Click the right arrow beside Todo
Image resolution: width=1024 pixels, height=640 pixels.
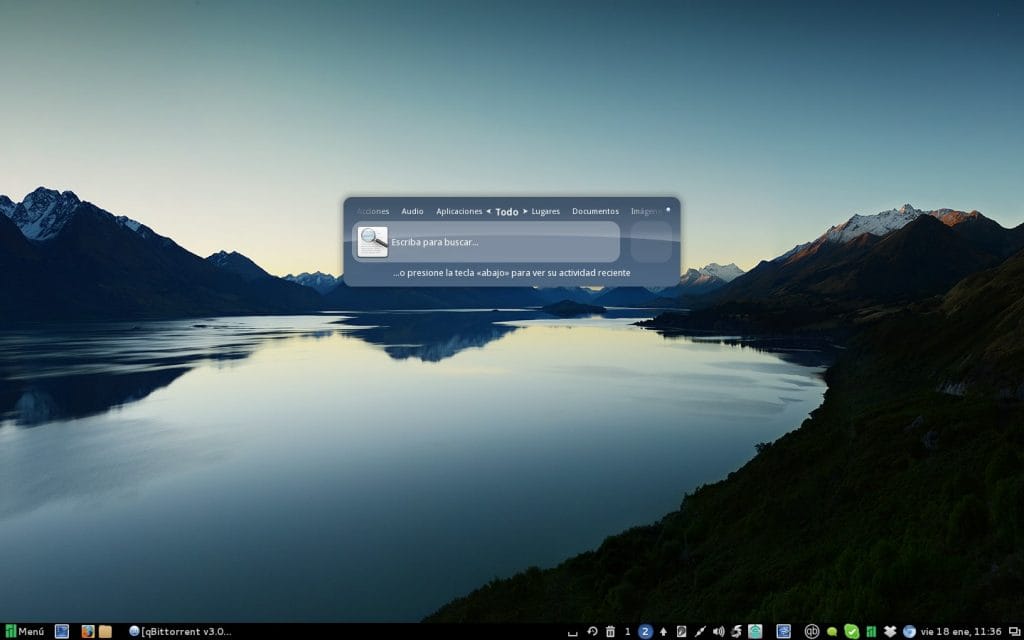pyautogui.click(x=525, y=211)
